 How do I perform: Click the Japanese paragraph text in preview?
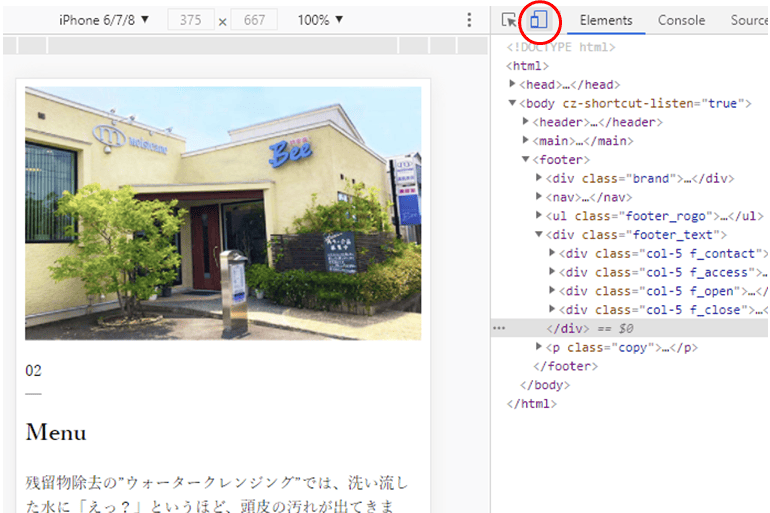coord(217,494)
